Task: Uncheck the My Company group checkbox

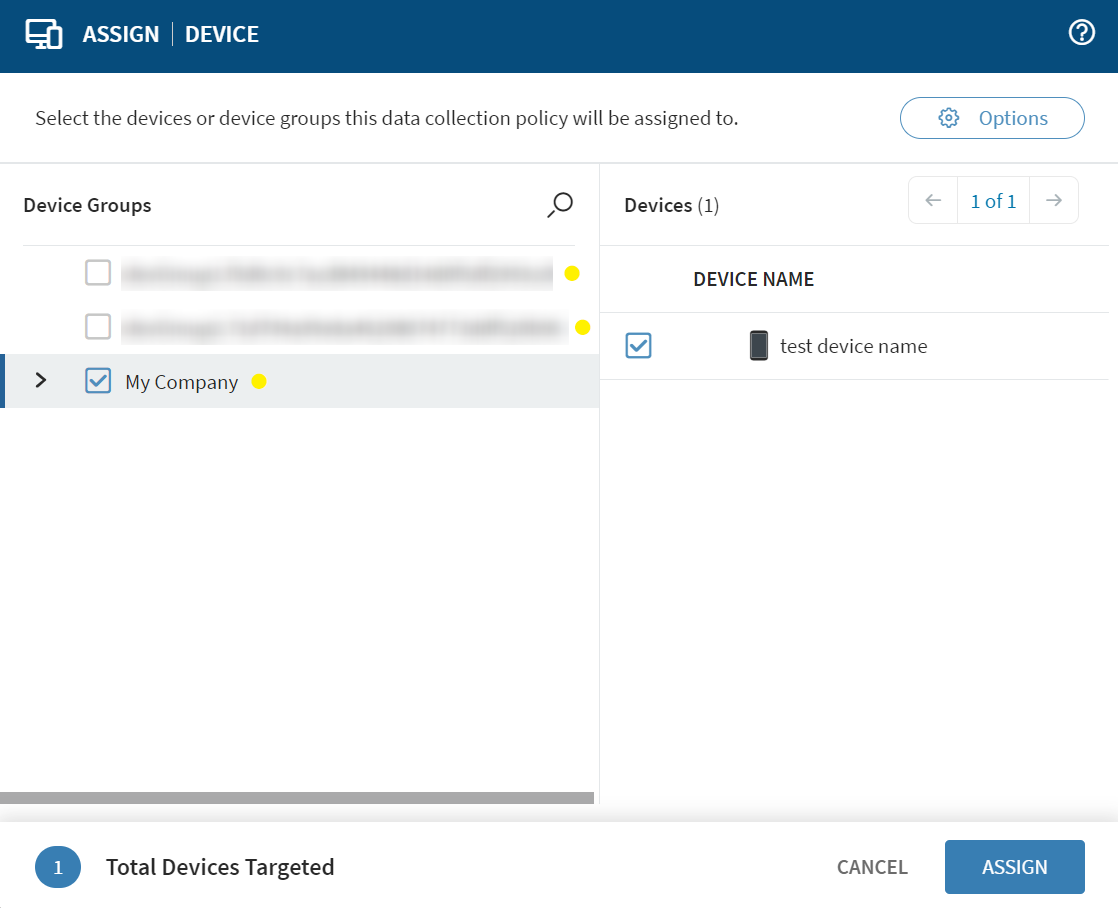Action: click(x=98, y=381)
